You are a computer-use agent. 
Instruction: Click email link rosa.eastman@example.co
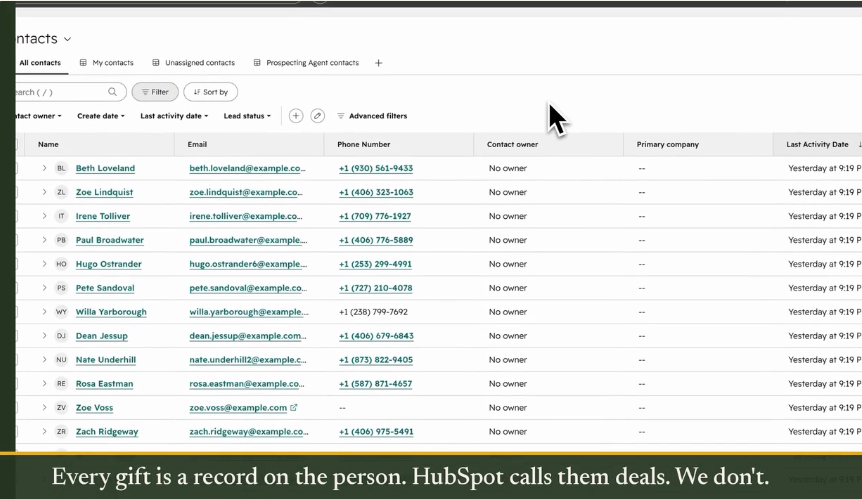(x=246, y=384)
